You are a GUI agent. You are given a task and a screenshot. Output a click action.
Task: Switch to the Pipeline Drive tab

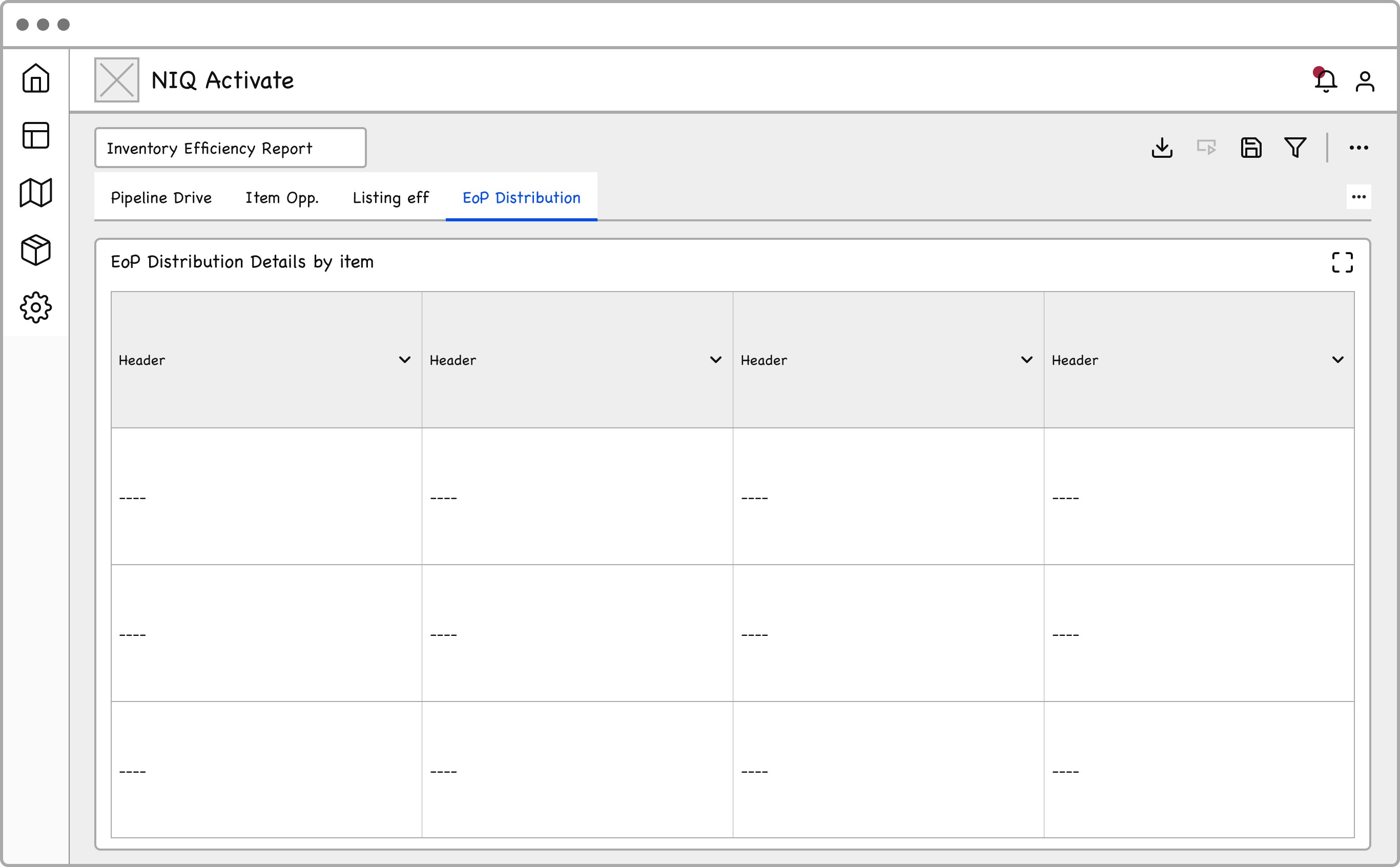pos(161,198)
